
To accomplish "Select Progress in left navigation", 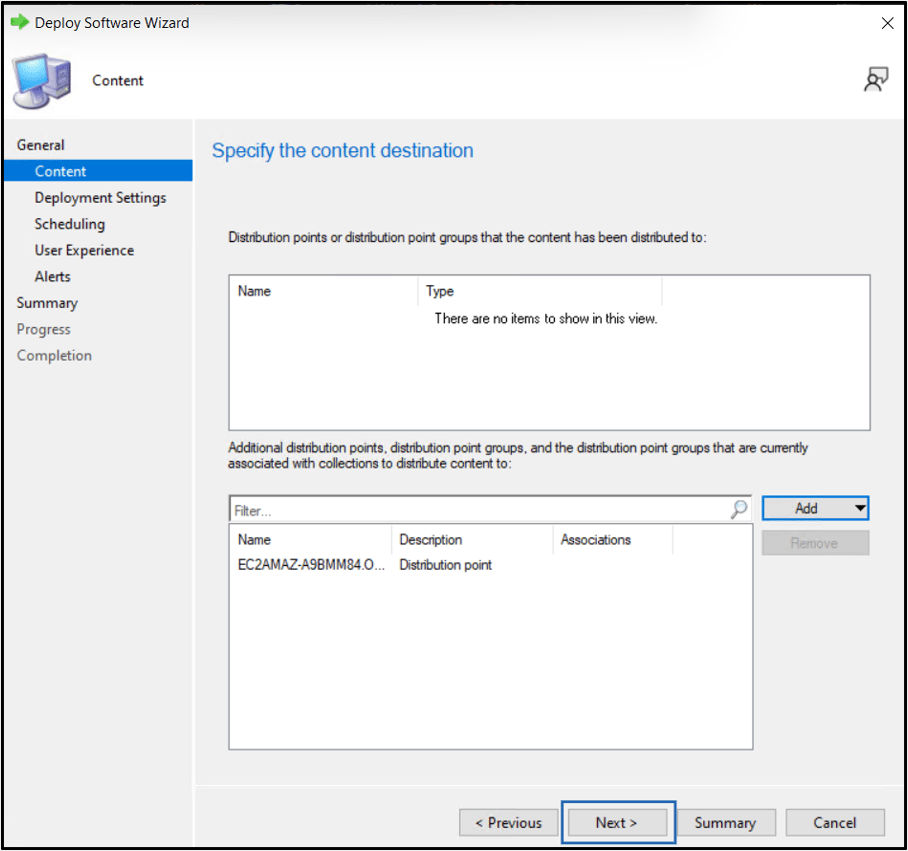I will click(x=43, y=329).
